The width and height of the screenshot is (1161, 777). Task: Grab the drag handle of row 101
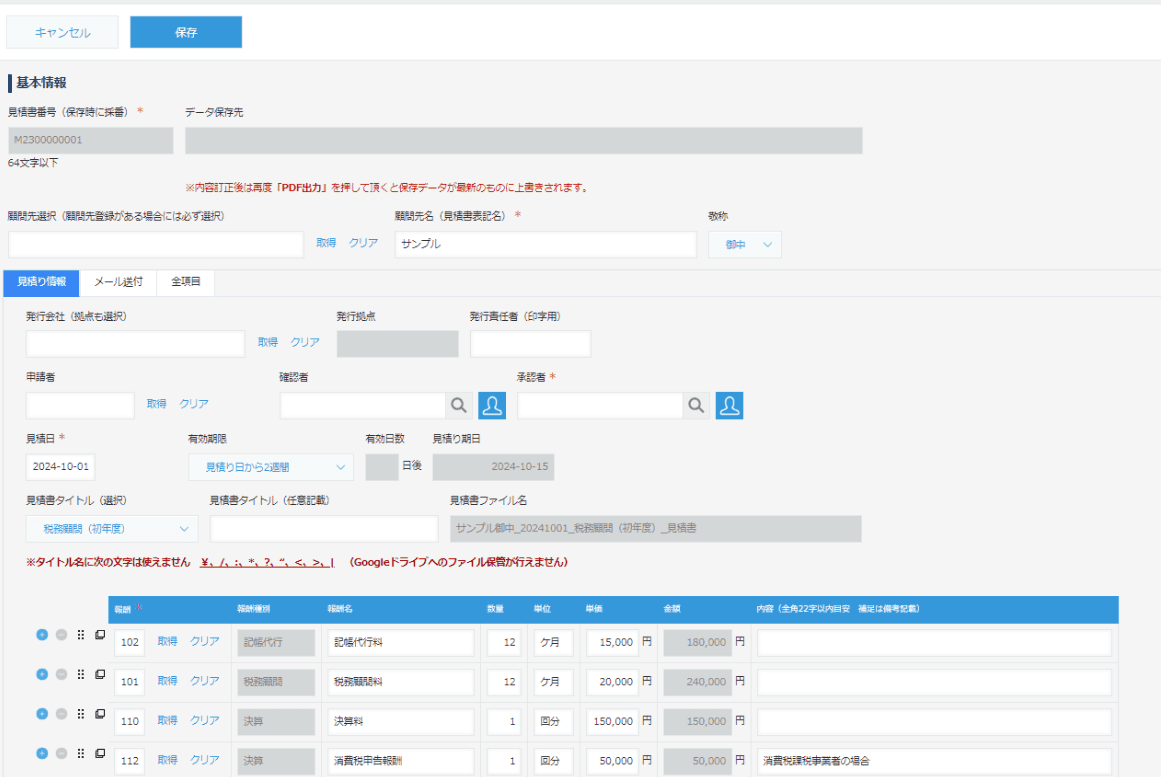(81, 674)
